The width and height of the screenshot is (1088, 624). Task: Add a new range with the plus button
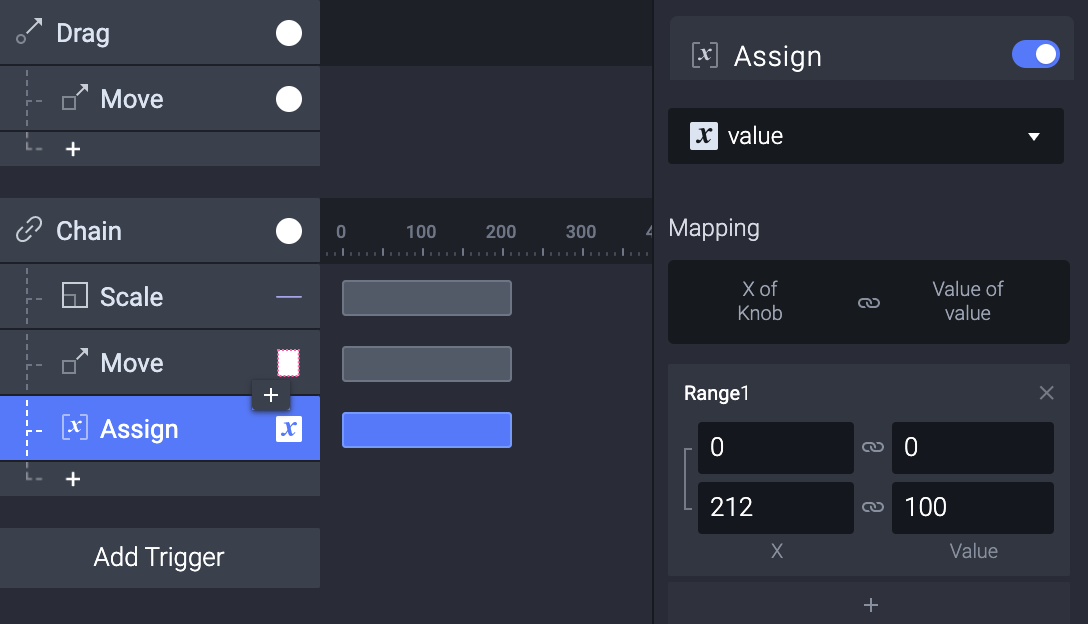coord(870,605)
